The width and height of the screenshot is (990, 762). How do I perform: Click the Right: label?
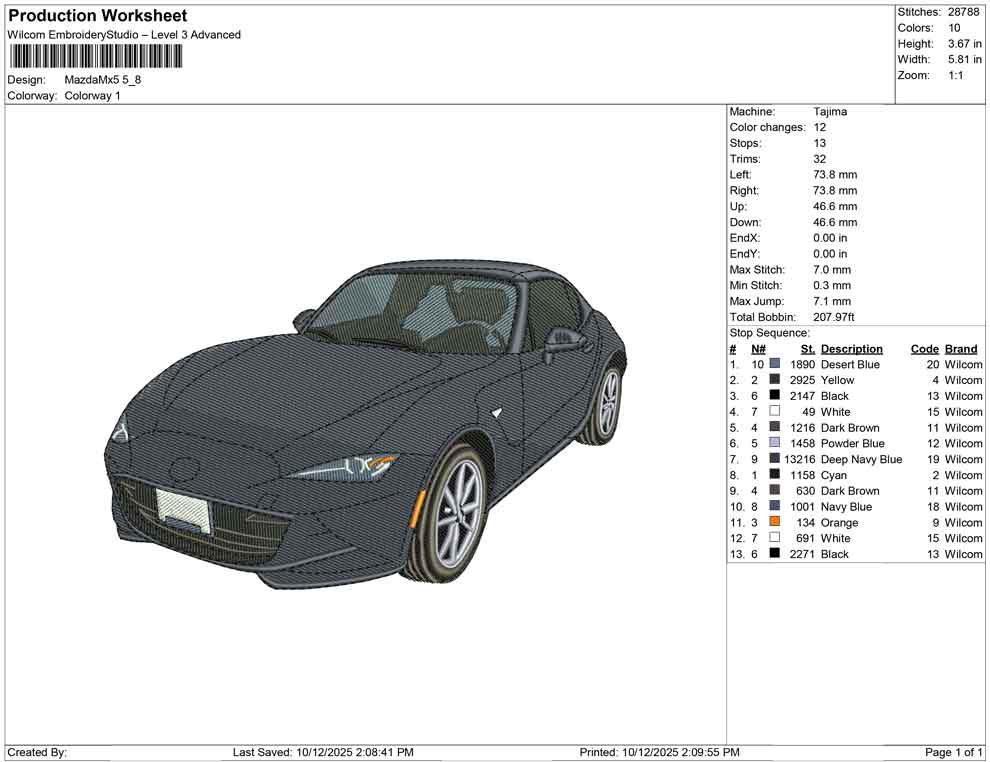(x=744, y=191)
